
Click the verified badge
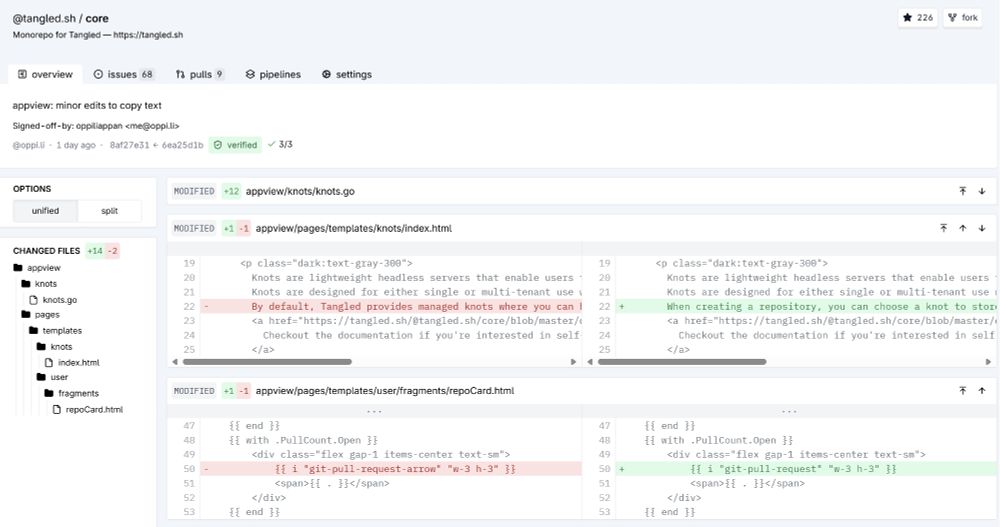tap(235, 145)
